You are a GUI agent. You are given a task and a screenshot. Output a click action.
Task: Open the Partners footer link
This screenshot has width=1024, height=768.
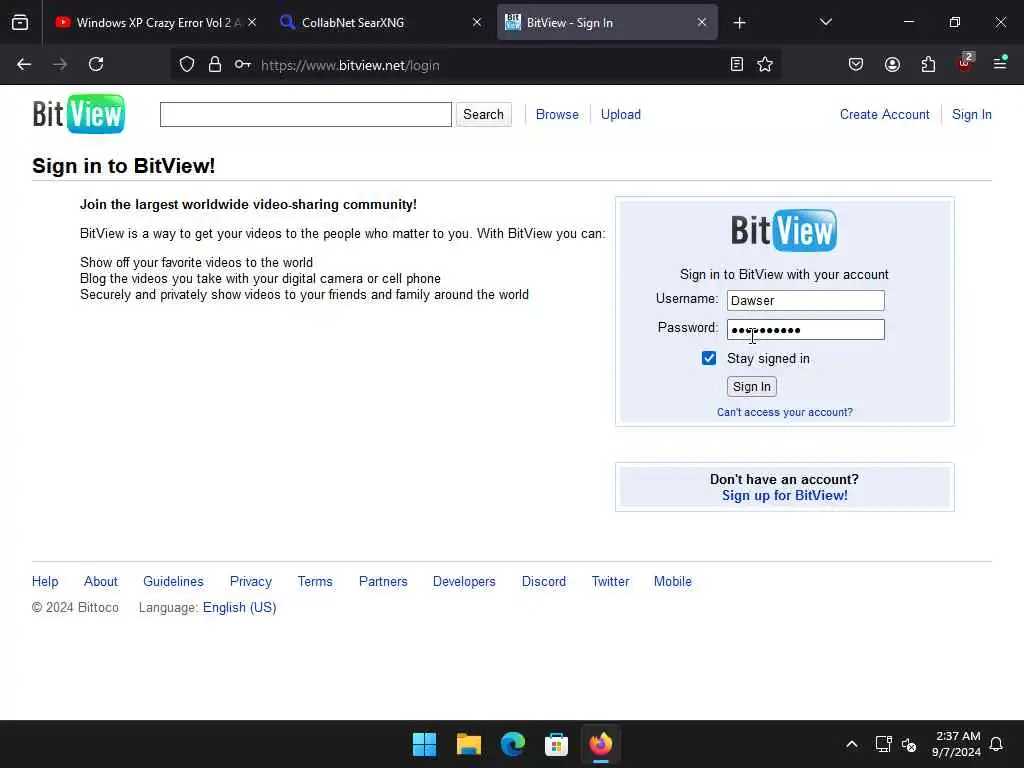tap(383, 581)
